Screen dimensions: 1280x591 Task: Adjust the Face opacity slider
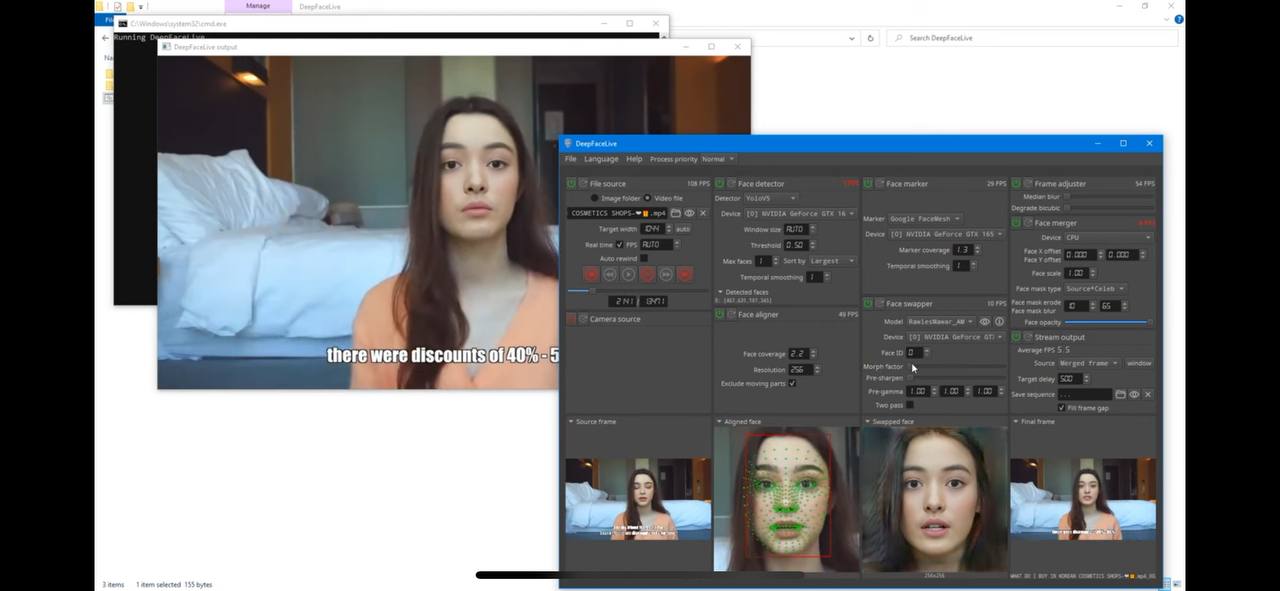(x=1107, y=322)
